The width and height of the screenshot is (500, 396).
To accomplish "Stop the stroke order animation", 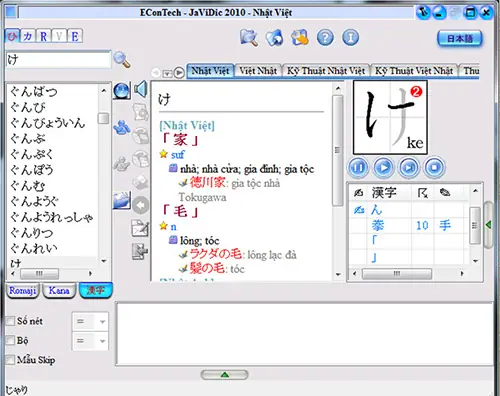I will click(434, 167).
